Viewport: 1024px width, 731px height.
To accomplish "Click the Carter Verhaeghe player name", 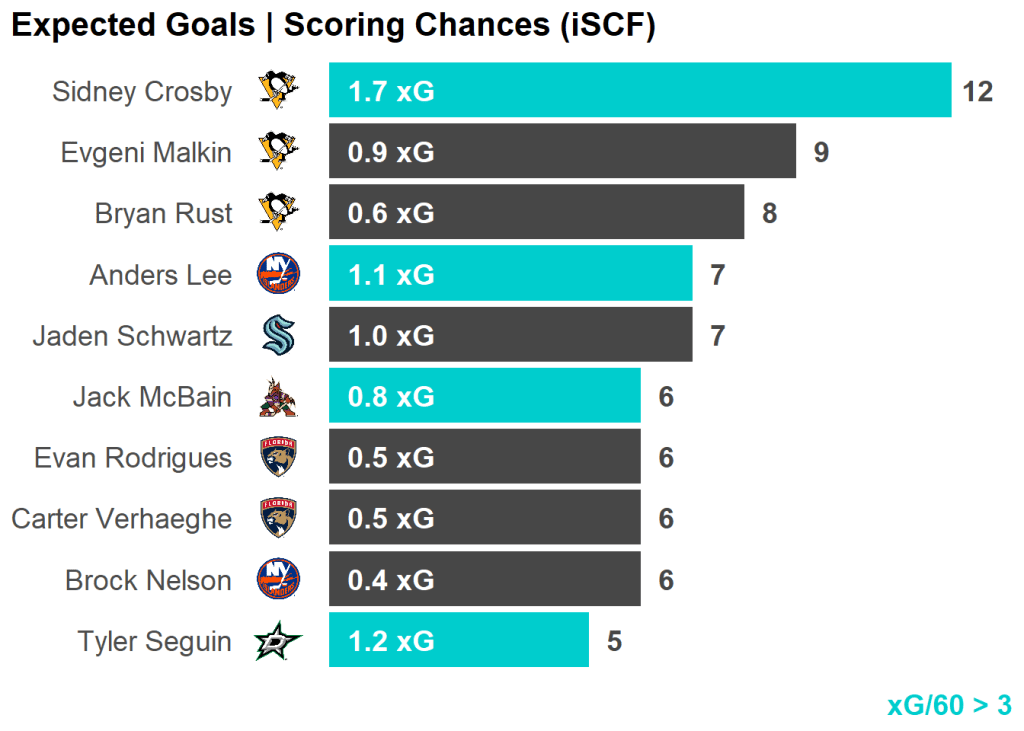I will point(121,519).
